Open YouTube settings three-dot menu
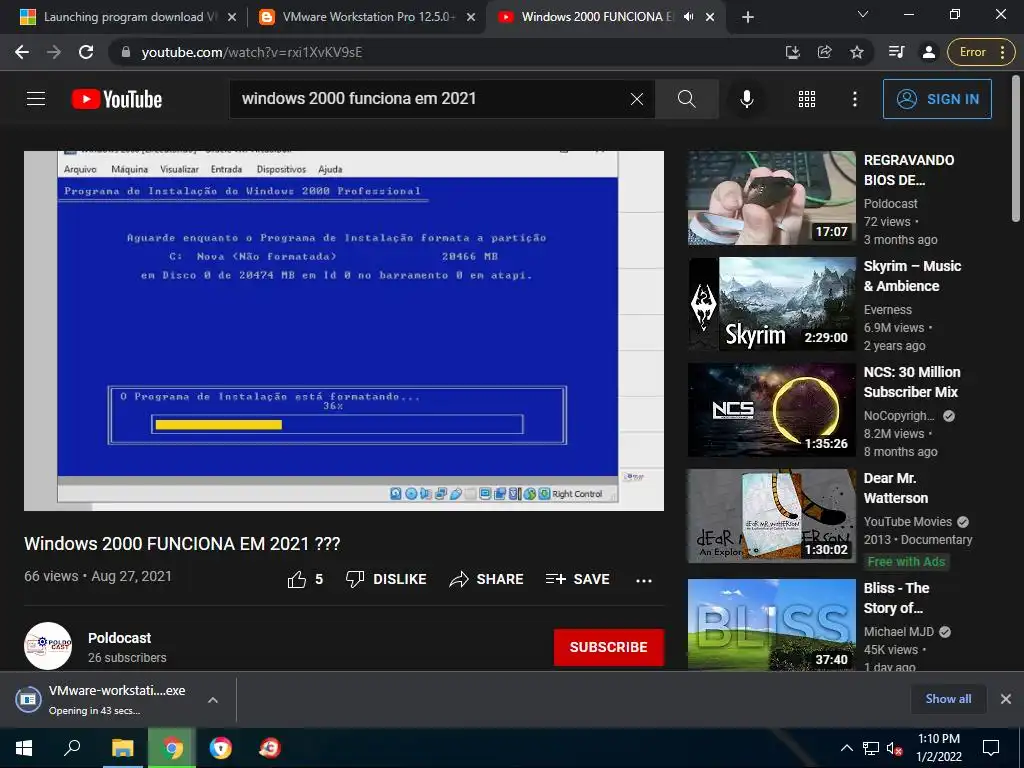 click(x=854, y=99)
